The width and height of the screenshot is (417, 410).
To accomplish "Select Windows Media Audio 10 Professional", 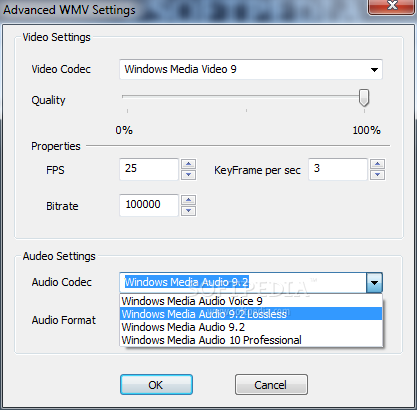I will coord(251,340).
